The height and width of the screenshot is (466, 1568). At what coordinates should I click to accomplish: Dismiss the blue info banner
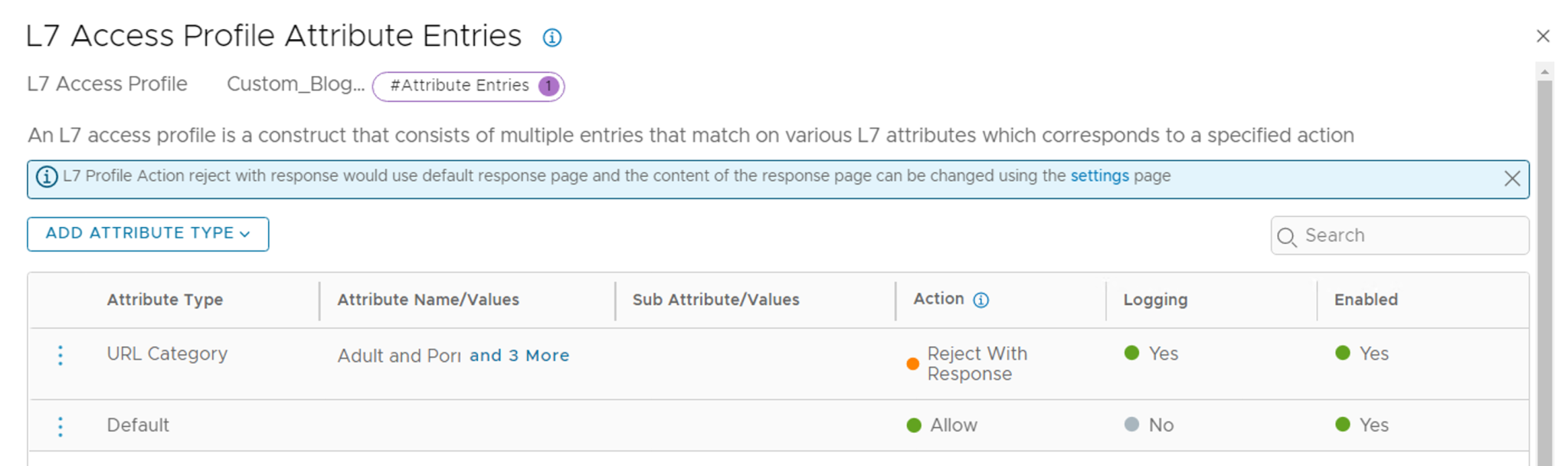(1511, 179)
